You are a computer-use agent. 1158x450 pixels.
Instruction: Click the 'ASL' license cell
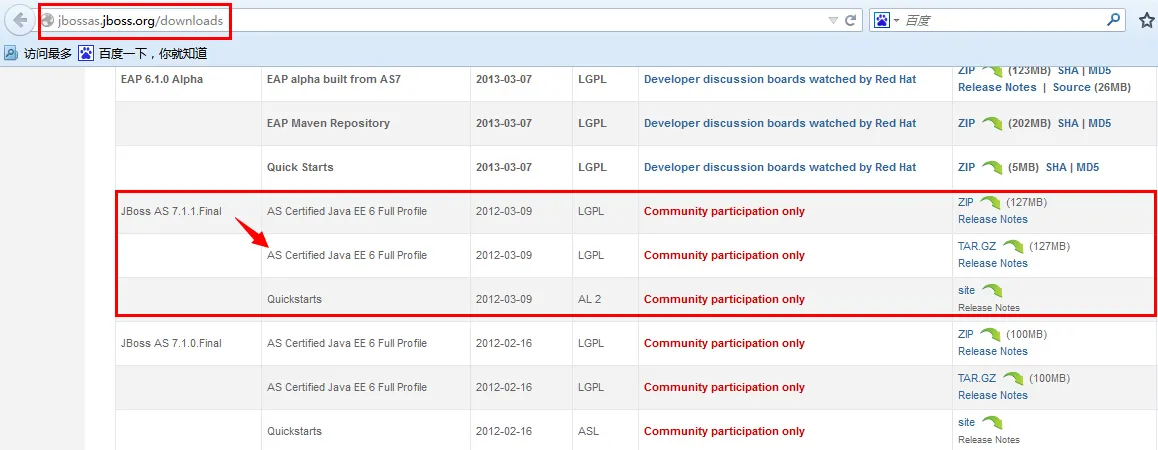point(589,432)
